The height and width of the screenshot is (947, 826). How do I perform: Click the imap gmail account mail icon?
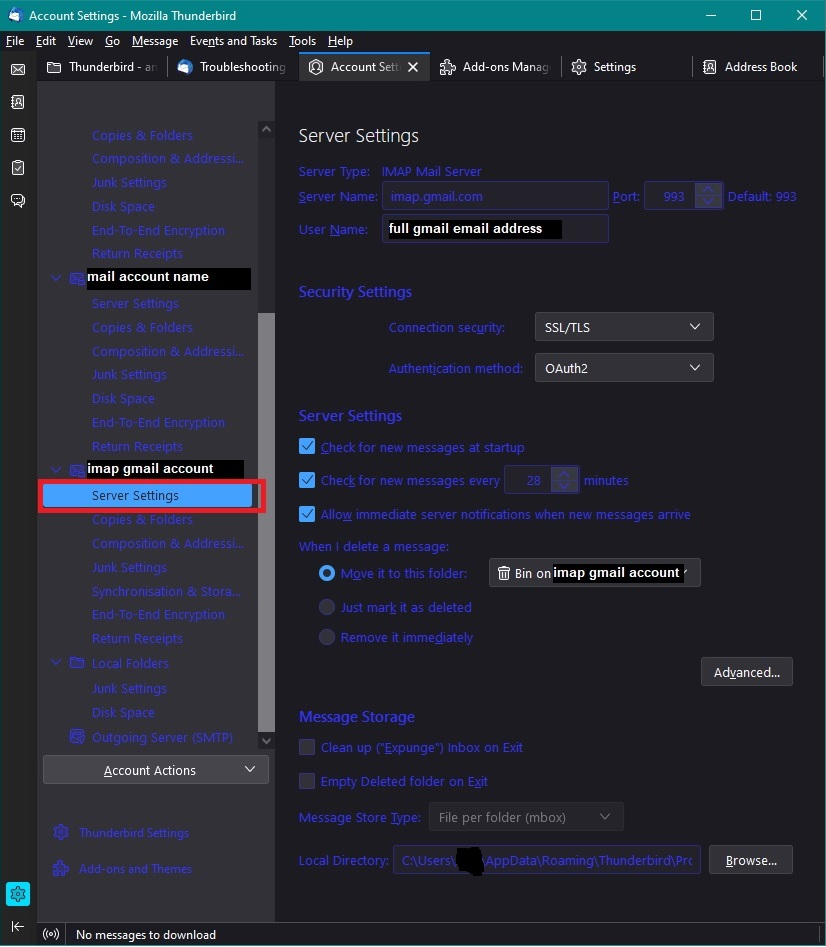pos(77,469)
